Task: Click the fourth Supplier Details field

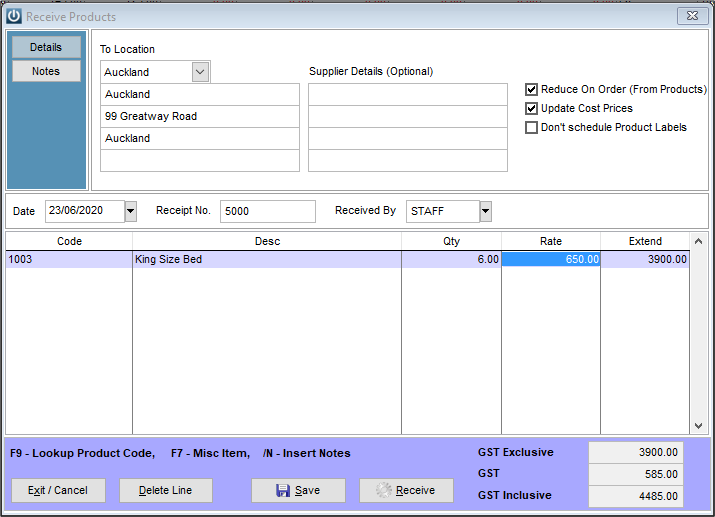Action: [408, 160]
